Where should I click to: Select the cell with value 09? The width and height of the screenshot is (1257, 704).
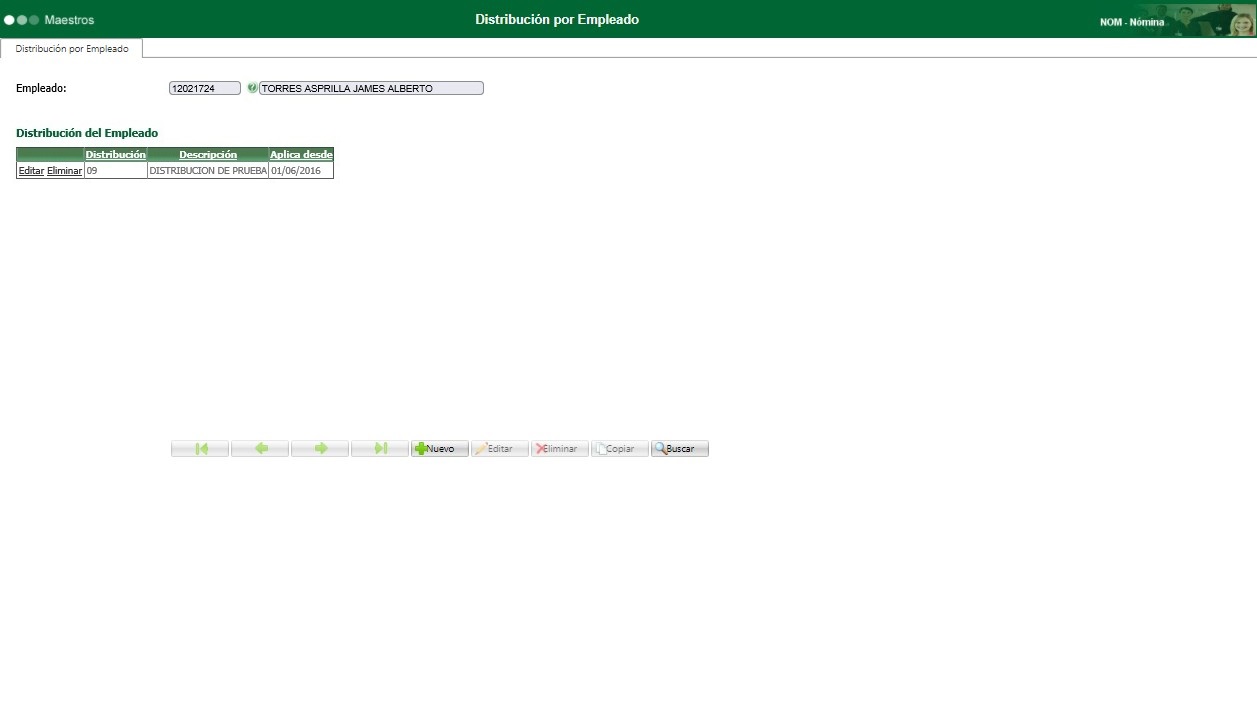point(115,171)
